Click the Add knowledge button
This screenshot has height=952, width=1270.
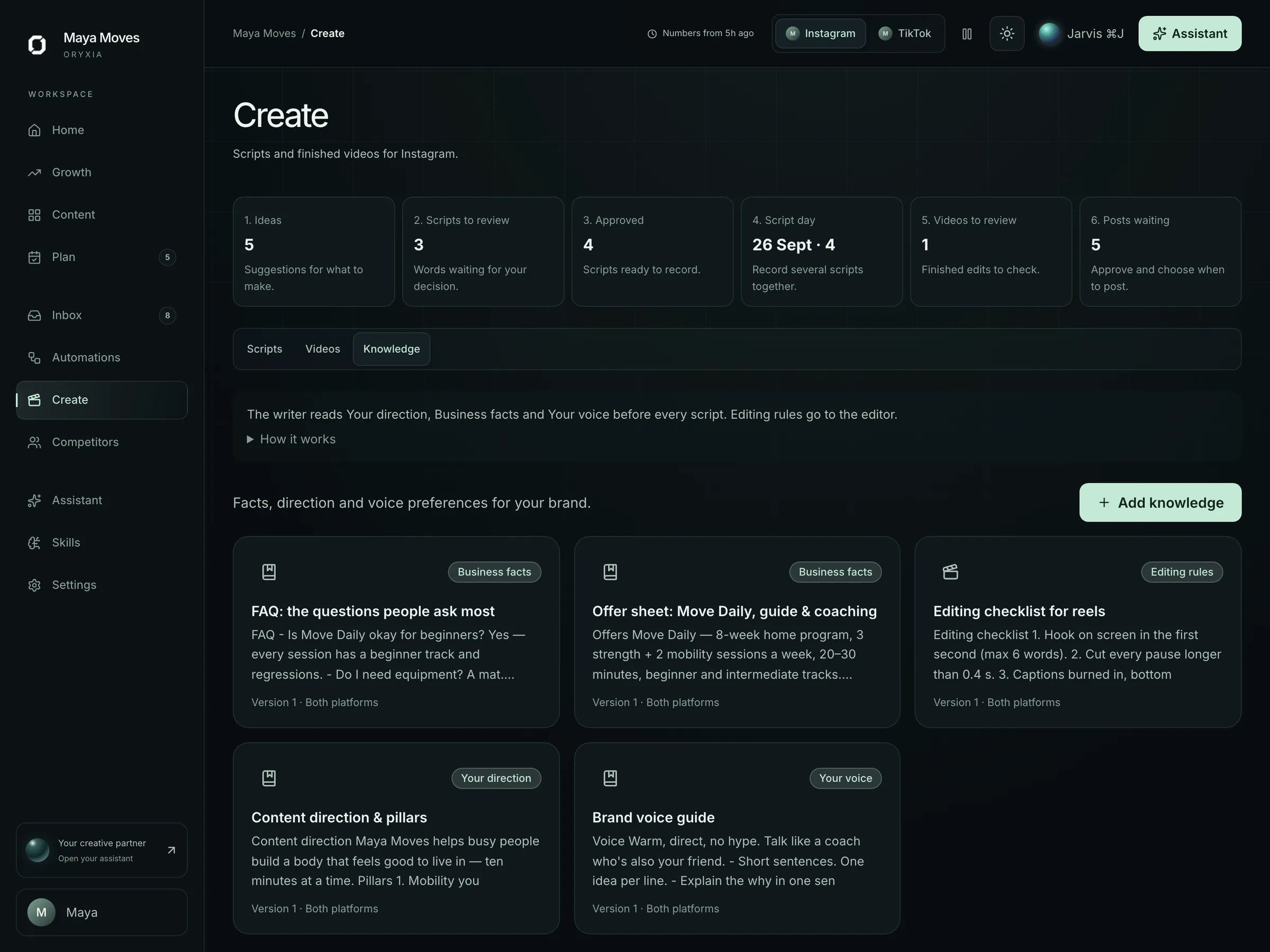(1160, 502)
